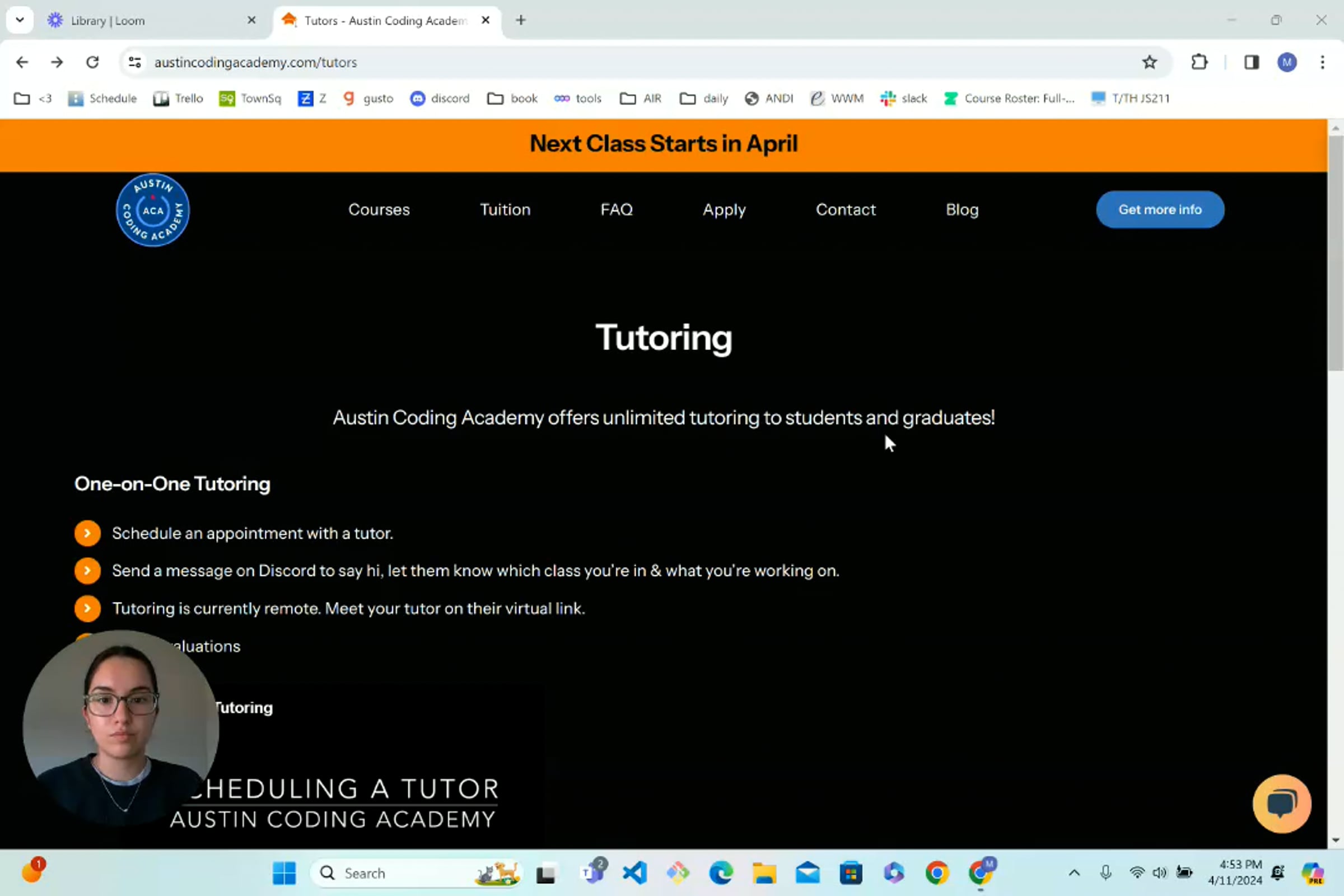Reload the page with the refresh icon

(92, 62)
